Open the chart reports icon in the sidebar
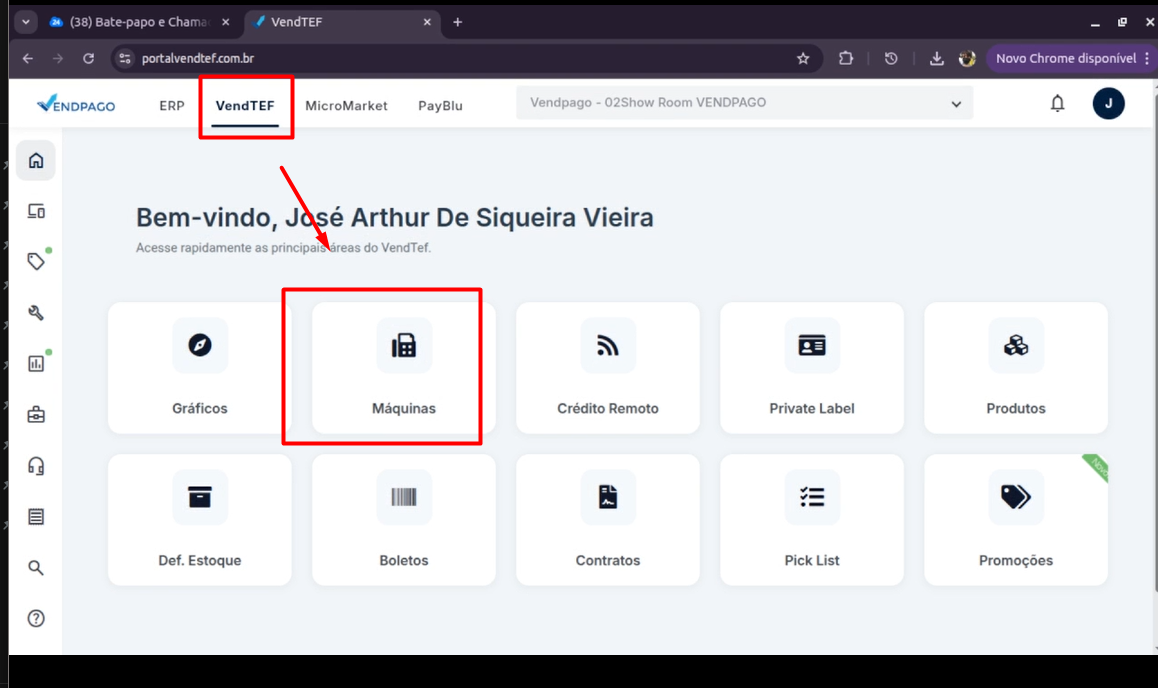The width and height of the screenshot is (1158, 688). [x=35, y=363]
